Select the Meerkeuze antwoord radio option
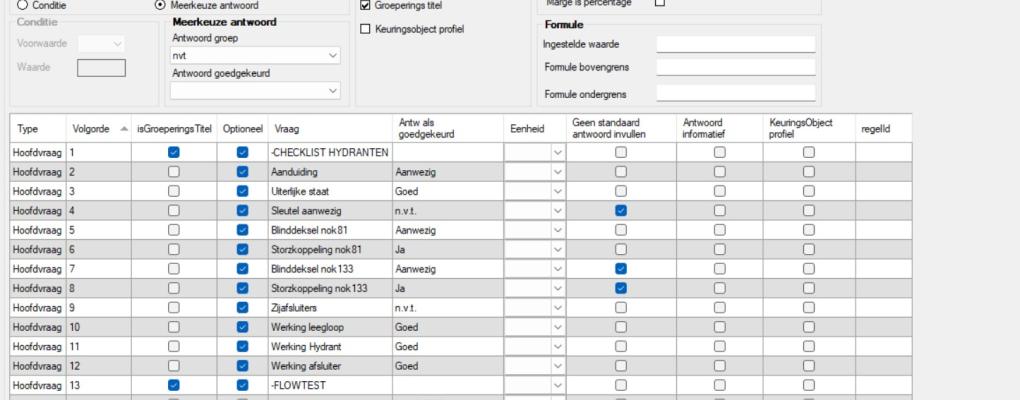 pos(161,5)
